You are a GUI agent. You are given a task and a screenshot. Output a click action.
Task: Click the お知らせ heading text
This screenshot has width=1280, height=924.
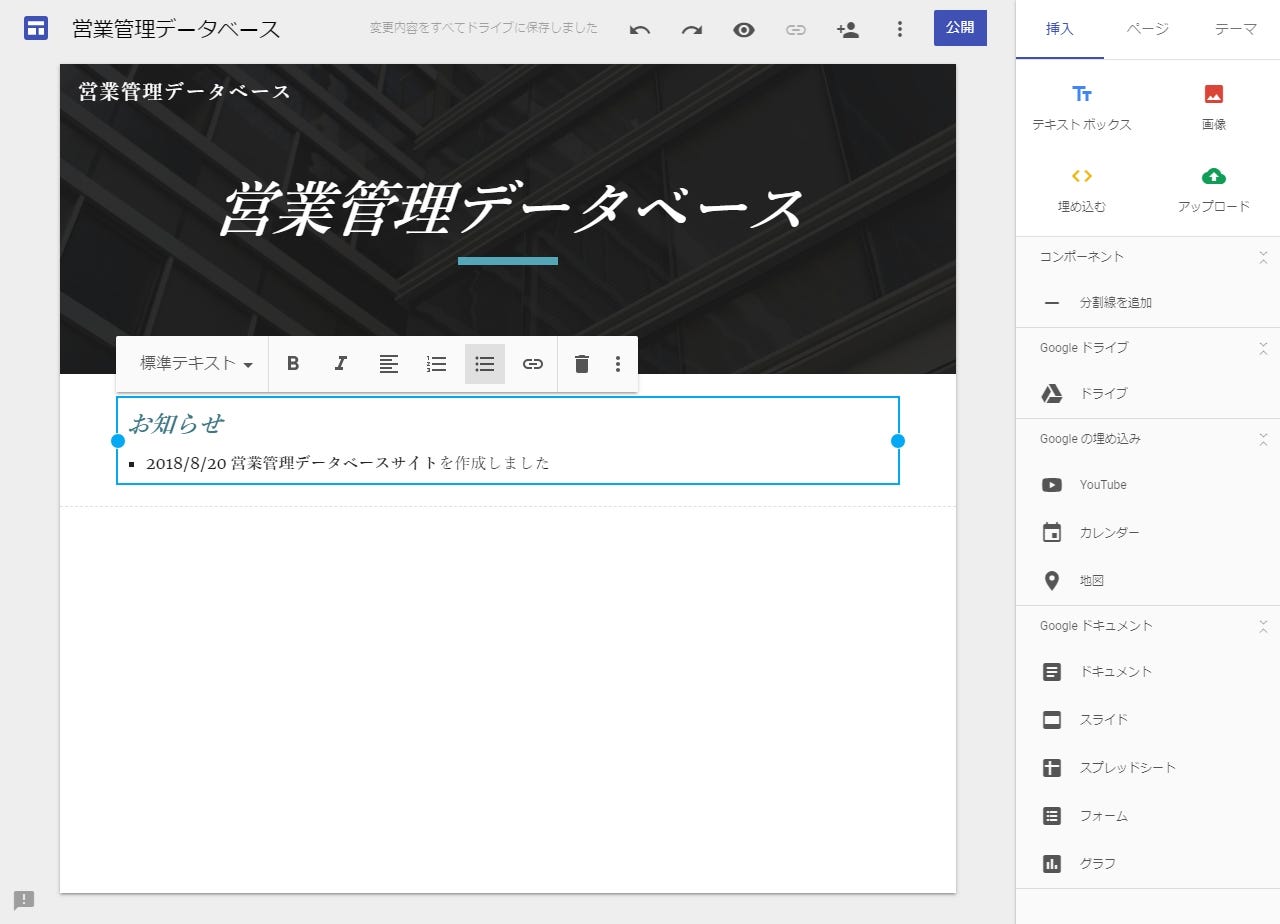176,424
